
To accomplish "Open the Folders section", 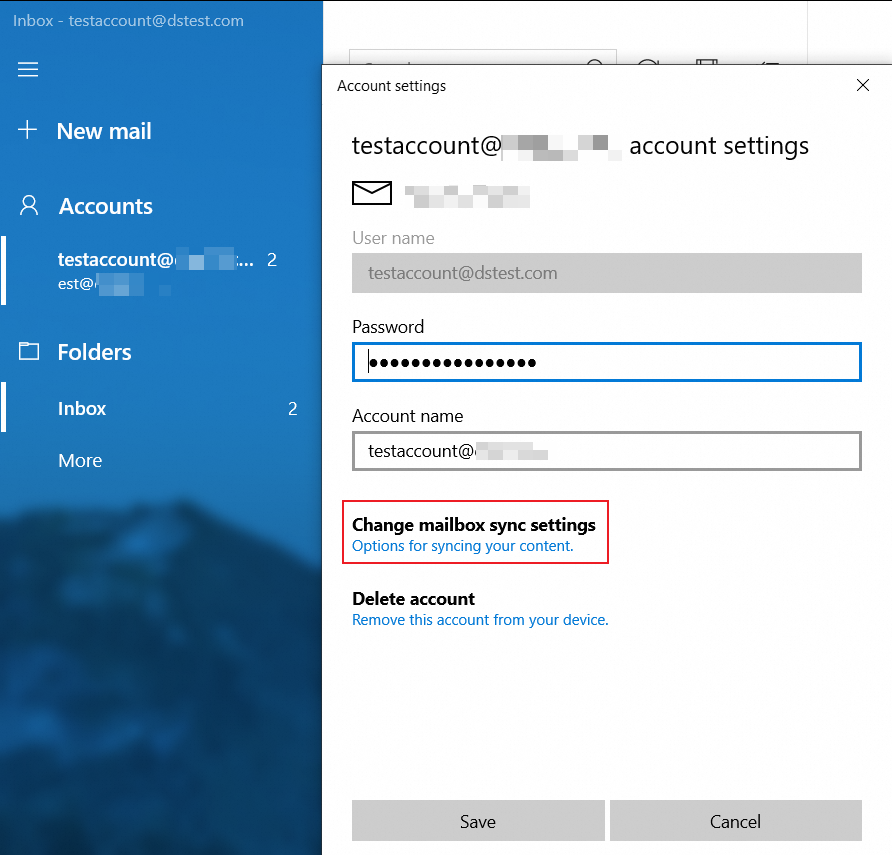I will pos(94,352).
